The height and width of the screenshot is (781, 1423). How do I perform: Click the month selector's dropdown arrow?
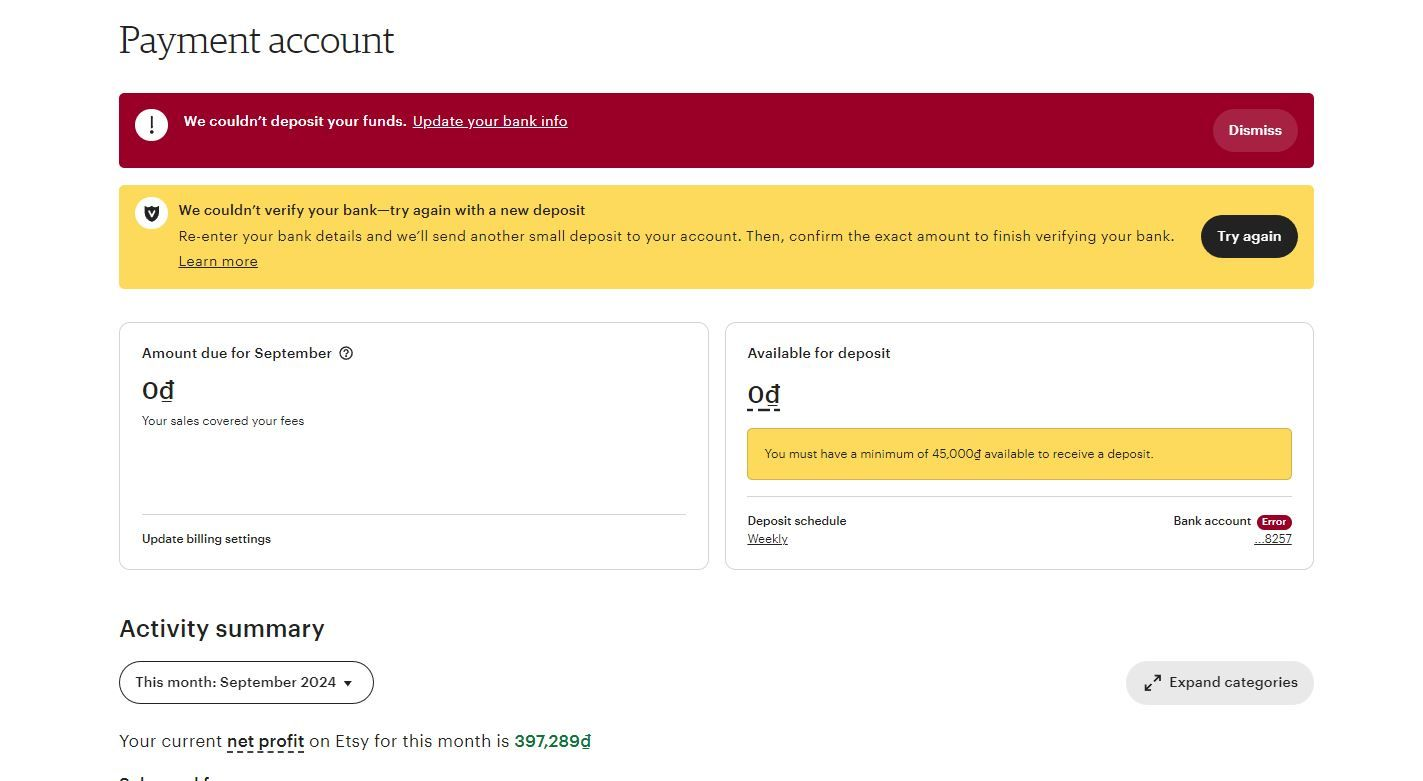click(x=348, y=683)
